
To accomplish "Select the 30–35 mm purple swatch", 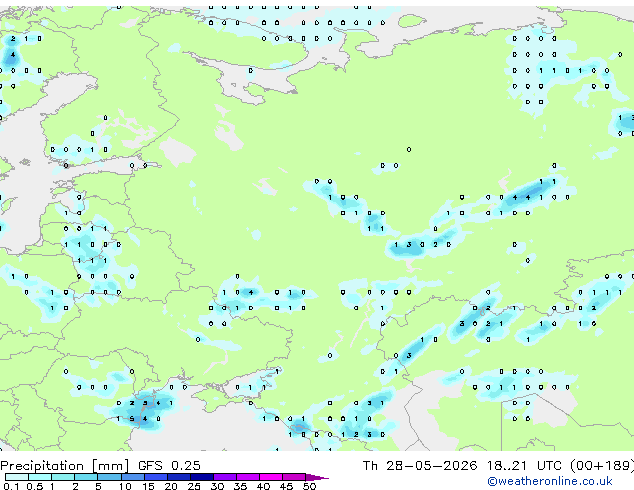I will pos(225,477).
